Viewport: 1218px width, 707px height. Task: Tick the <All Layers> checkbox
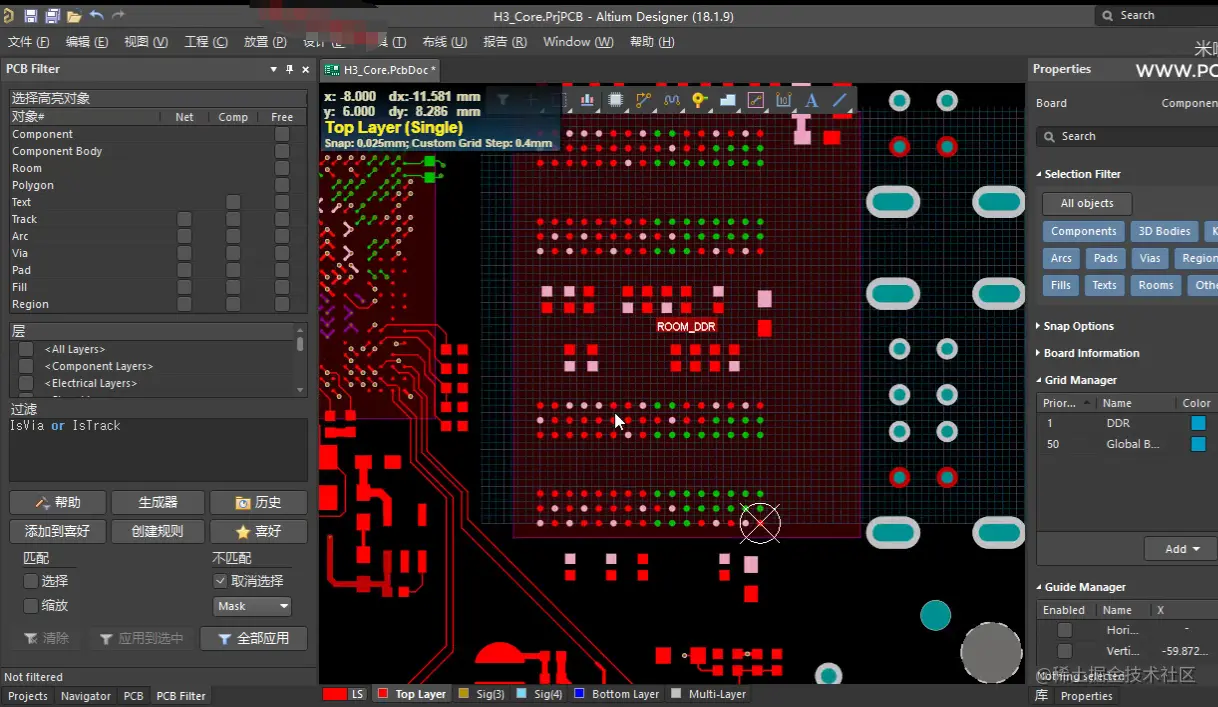coord(26,349)
